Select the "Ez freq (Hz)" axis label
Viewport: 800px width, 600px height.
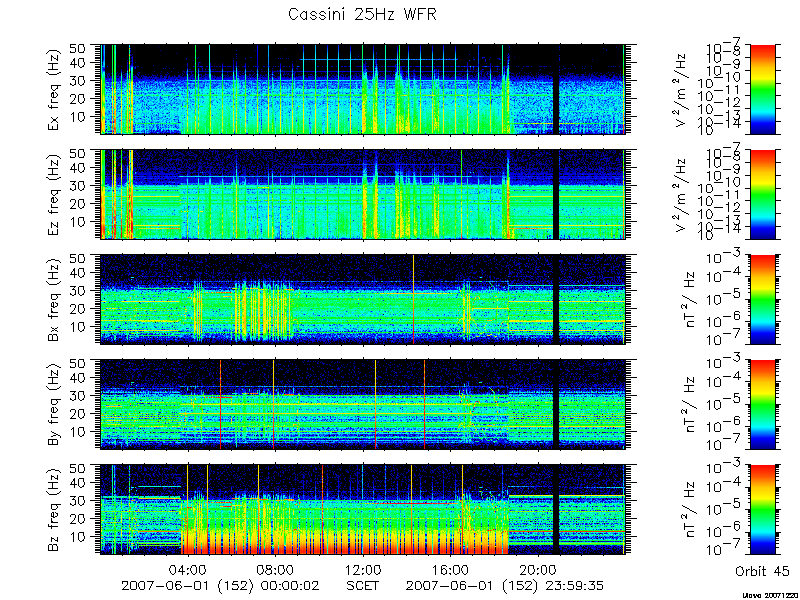pyautogui.click(x=54, y=195)
